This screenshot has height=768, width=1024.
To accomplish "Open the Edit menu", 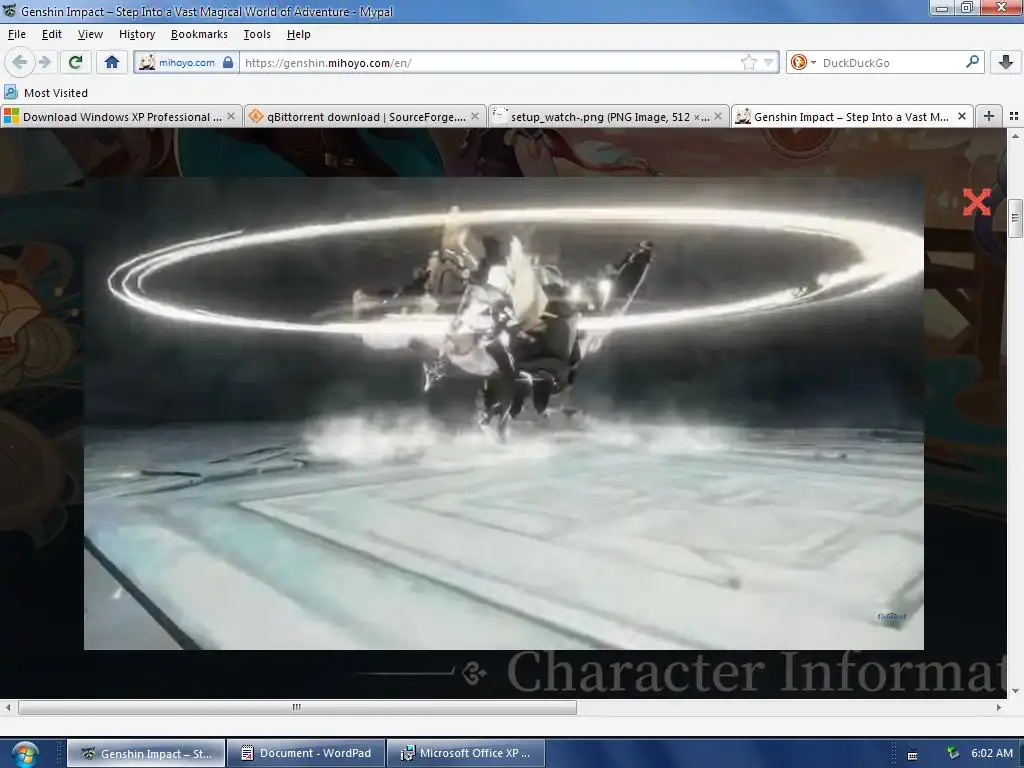I will point(52,34).
